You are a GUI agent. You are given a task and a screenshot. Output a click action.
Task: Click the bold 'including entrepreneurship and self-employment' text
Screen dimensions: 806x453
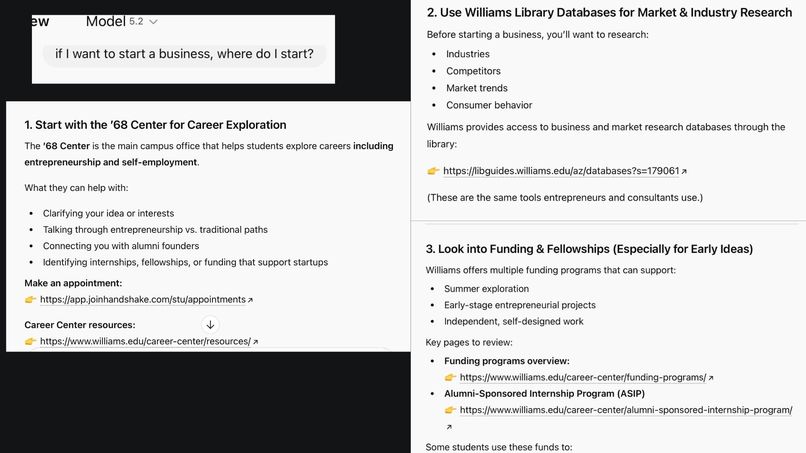point(209,154)
